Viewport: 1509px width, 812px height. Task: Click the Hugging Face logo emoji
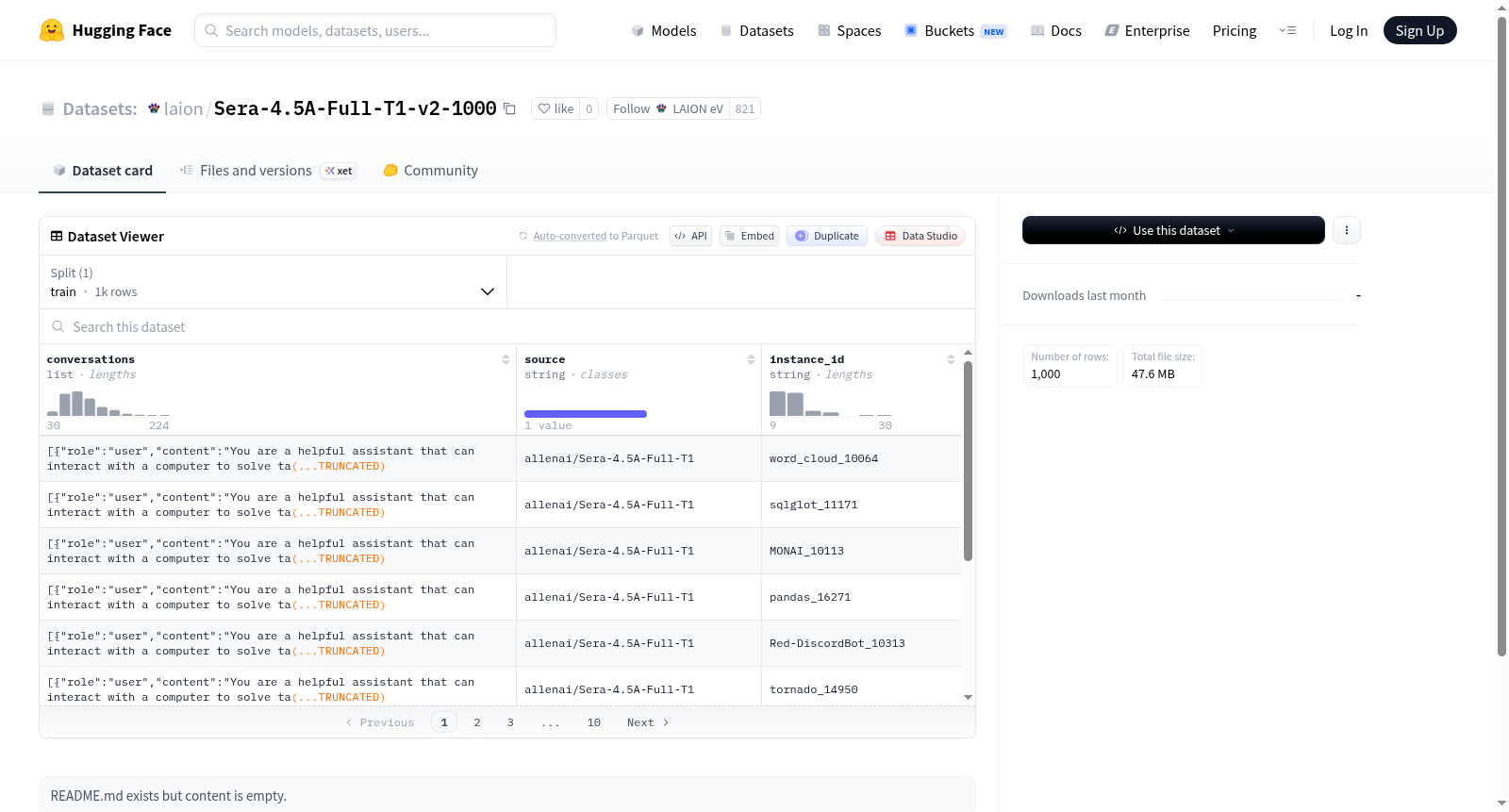(x=52, y=30)
